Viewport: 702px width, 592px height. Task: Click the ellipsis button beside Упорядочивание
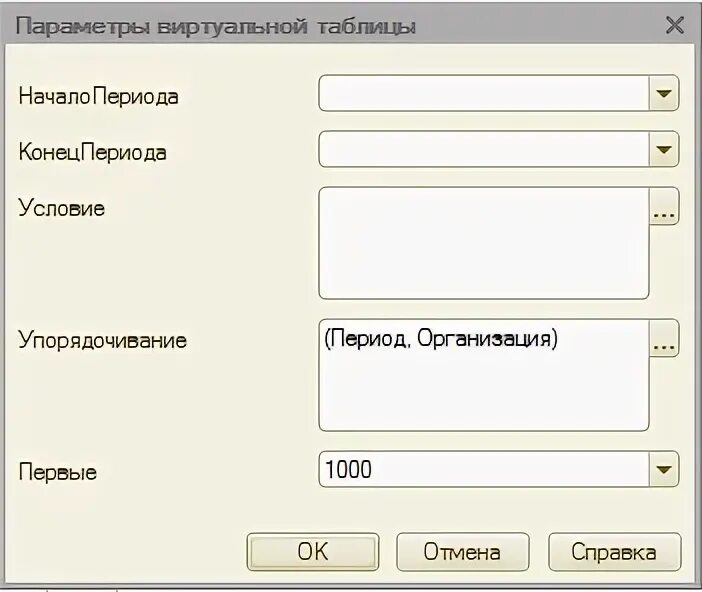(664, 338)
